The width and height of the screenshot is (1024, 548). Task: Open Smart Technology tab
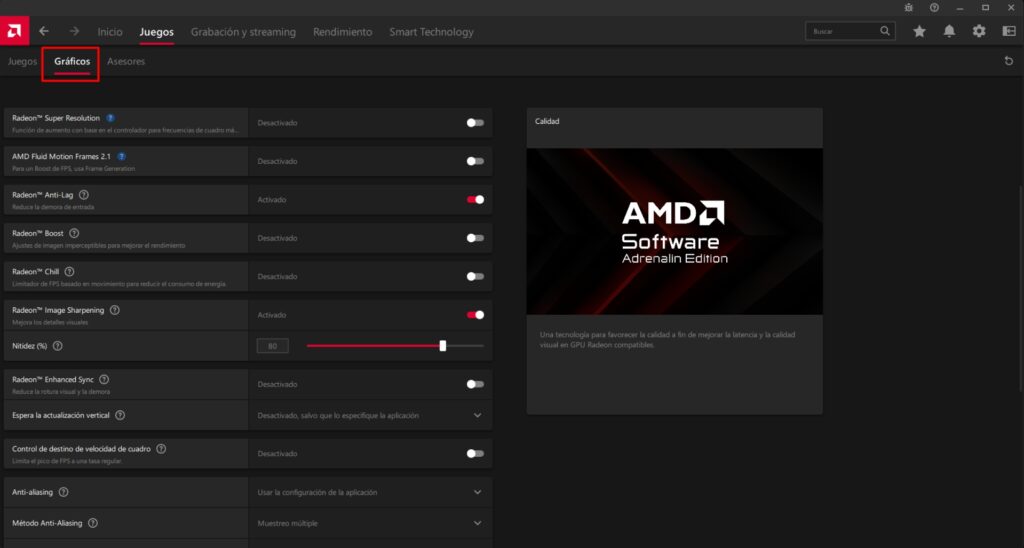tap(431, 31)
